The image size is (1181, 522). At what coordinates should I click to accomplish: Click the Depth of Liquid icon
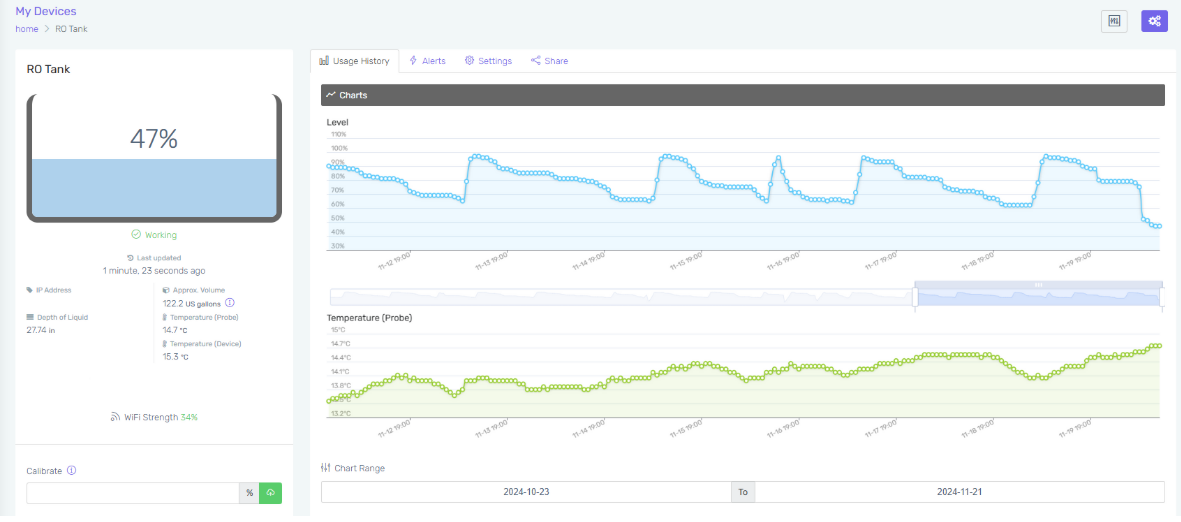point(29,317)
